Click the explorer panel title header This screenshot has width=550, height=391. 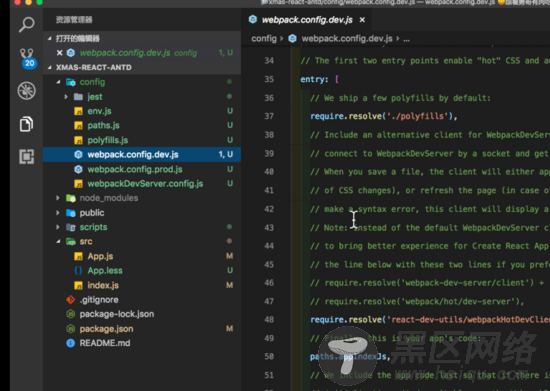[74, 20]
